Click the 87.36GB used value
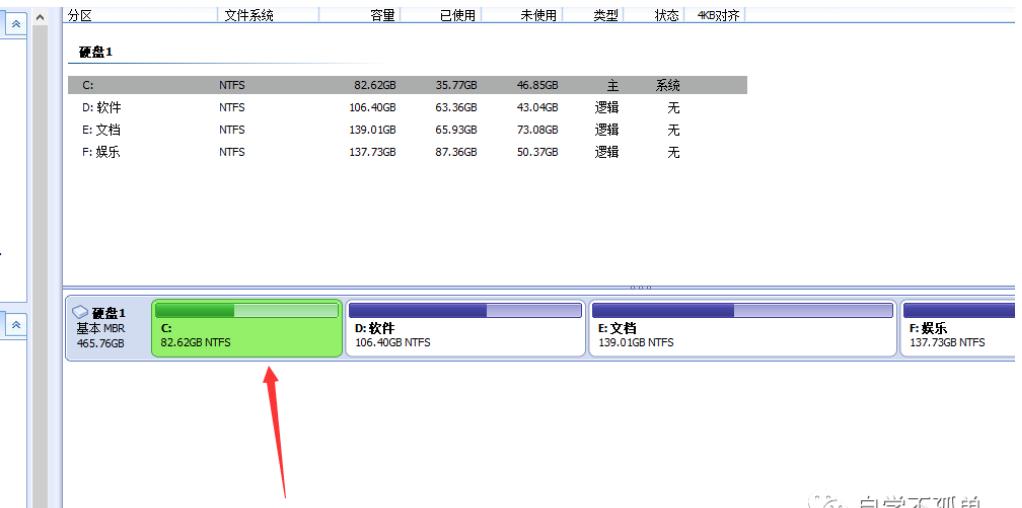The image size is (1022, 508). pos(456,152)
